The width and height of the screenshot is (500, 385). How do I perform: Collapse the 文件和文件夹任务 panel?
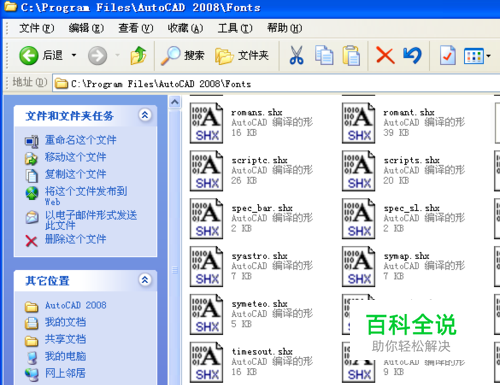click(145, 115)
